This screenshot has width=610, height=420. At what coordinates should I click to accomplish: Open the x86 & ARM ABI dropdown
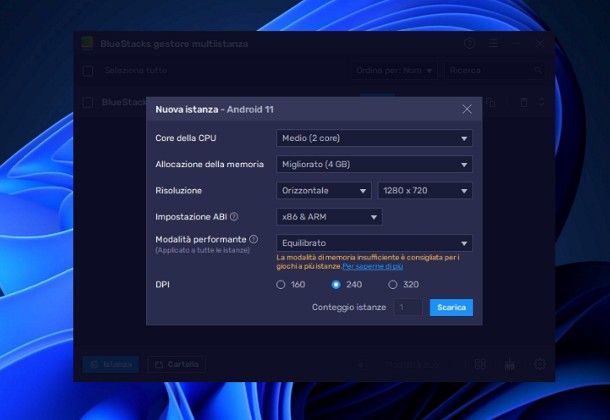pyautogui.click(x=329, y=217)
